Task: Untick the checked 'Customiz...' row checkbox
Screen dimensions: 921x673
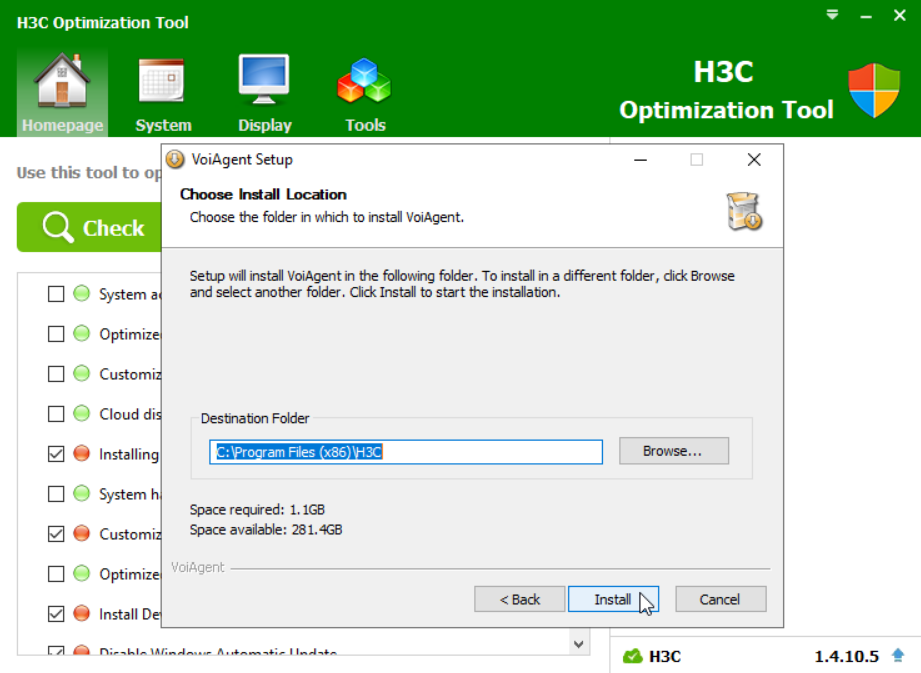Action: [x=56, y=533]
